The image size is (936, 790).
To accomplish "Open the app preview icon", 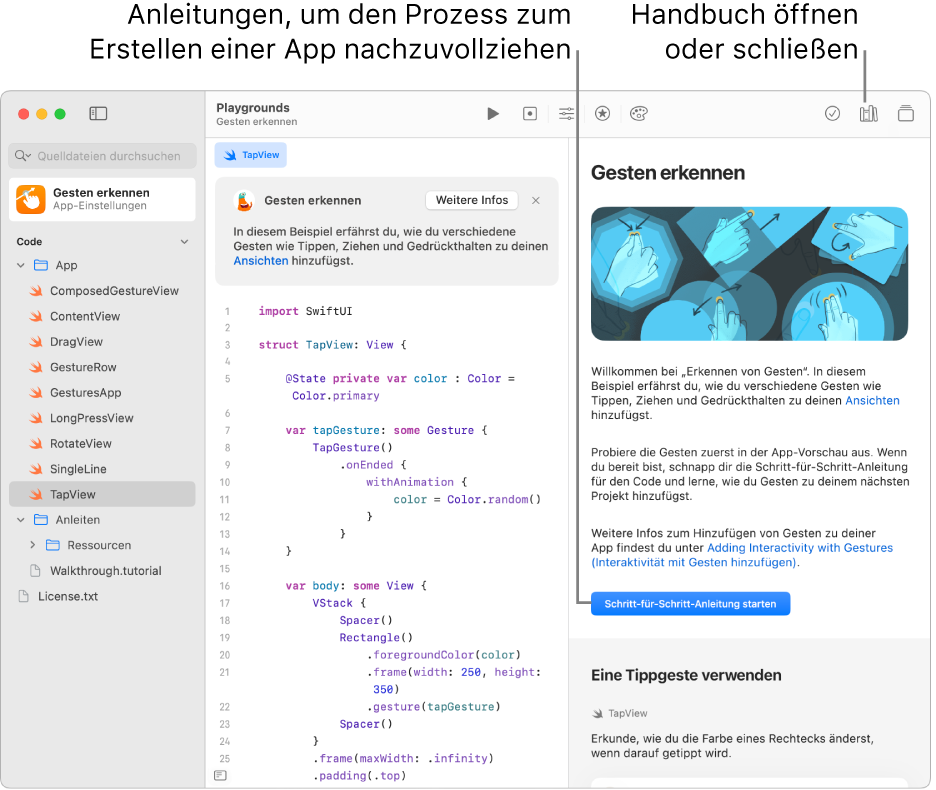I will click(x=529, y=113).
